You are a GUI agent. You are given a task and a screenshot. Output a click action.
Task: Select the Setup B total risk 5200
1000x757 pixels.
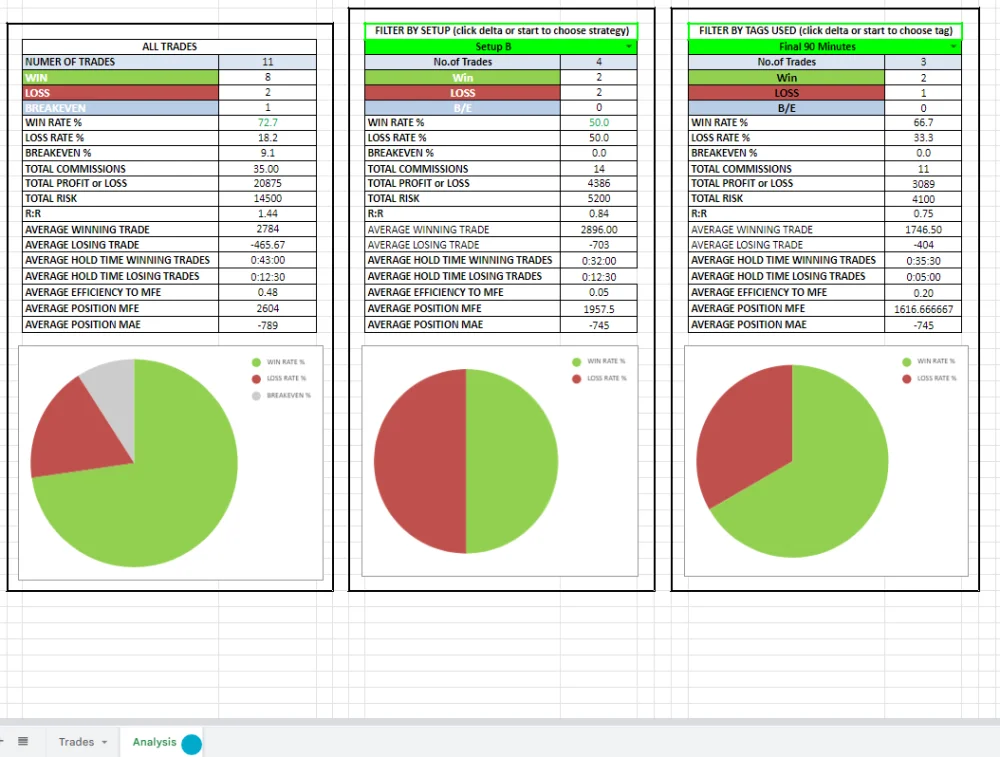pyautogui.click(x=599, y=198)
